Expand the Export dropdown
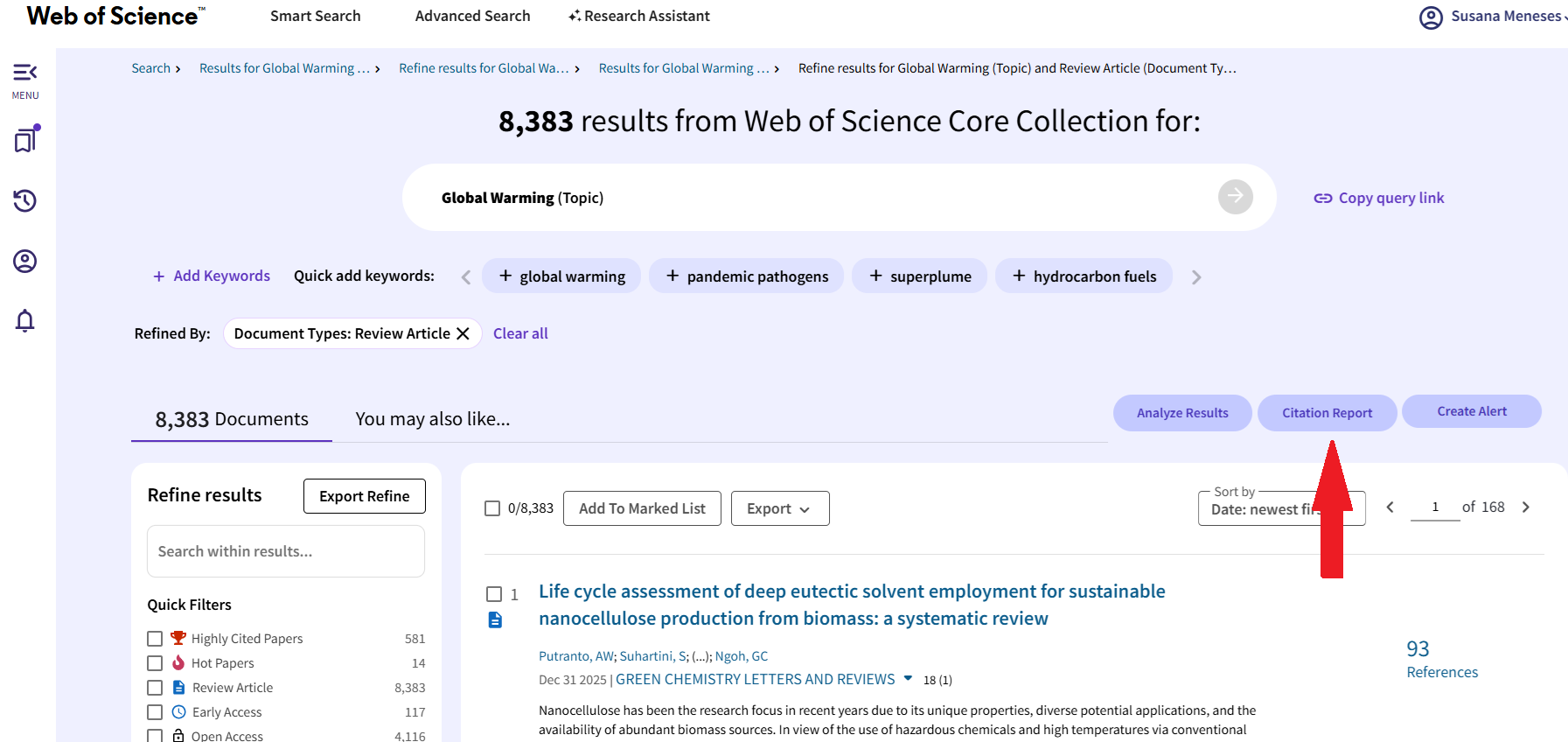This screenshot has width=1568, height=742. pos(779,508)
